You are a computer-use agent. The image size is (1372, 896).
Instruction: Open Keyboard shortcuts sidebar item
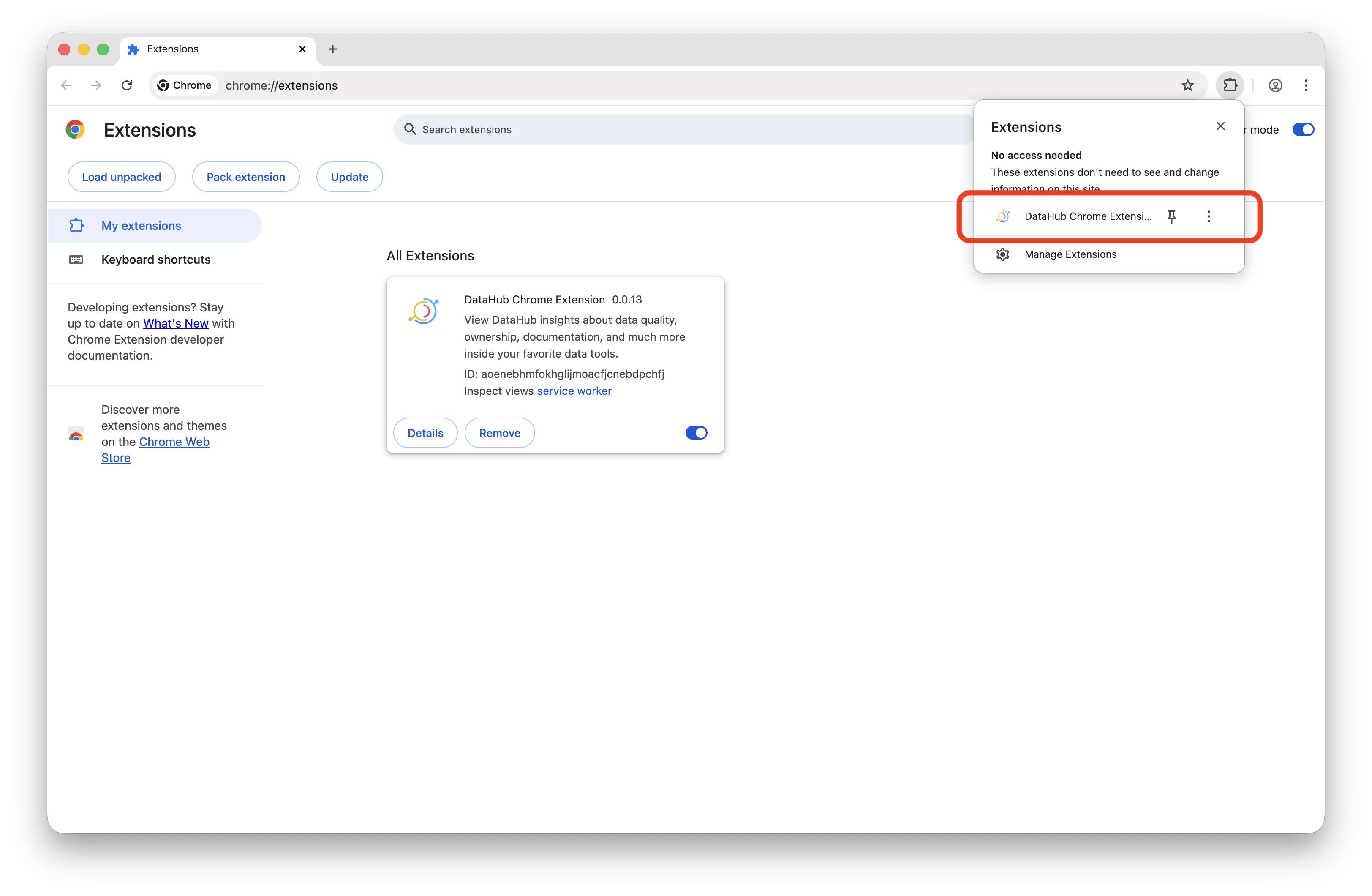tap(155, 260)
